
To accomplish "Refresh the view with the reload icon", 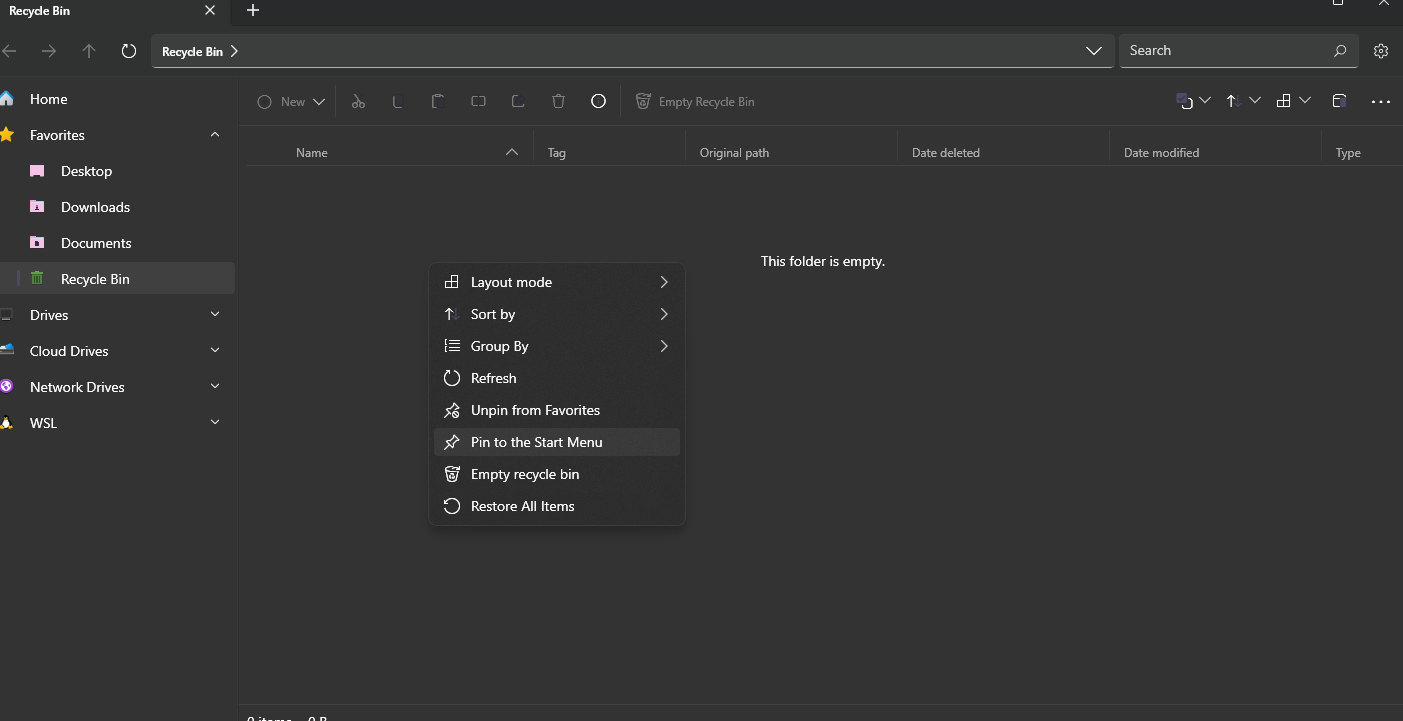I will (x=128, y=50).
